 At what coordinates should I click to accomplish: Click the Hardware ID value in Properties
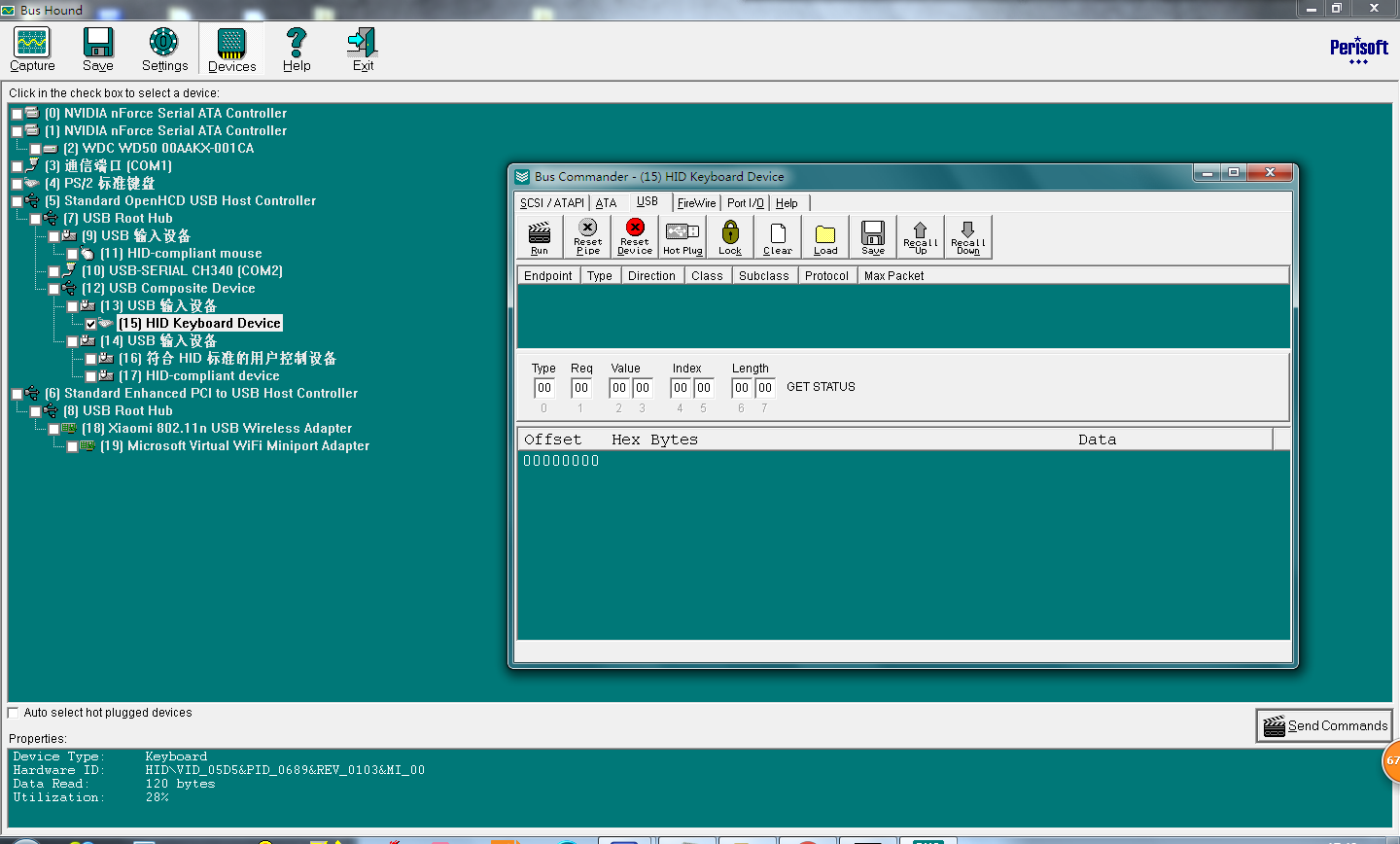click(x=285, y=770)
